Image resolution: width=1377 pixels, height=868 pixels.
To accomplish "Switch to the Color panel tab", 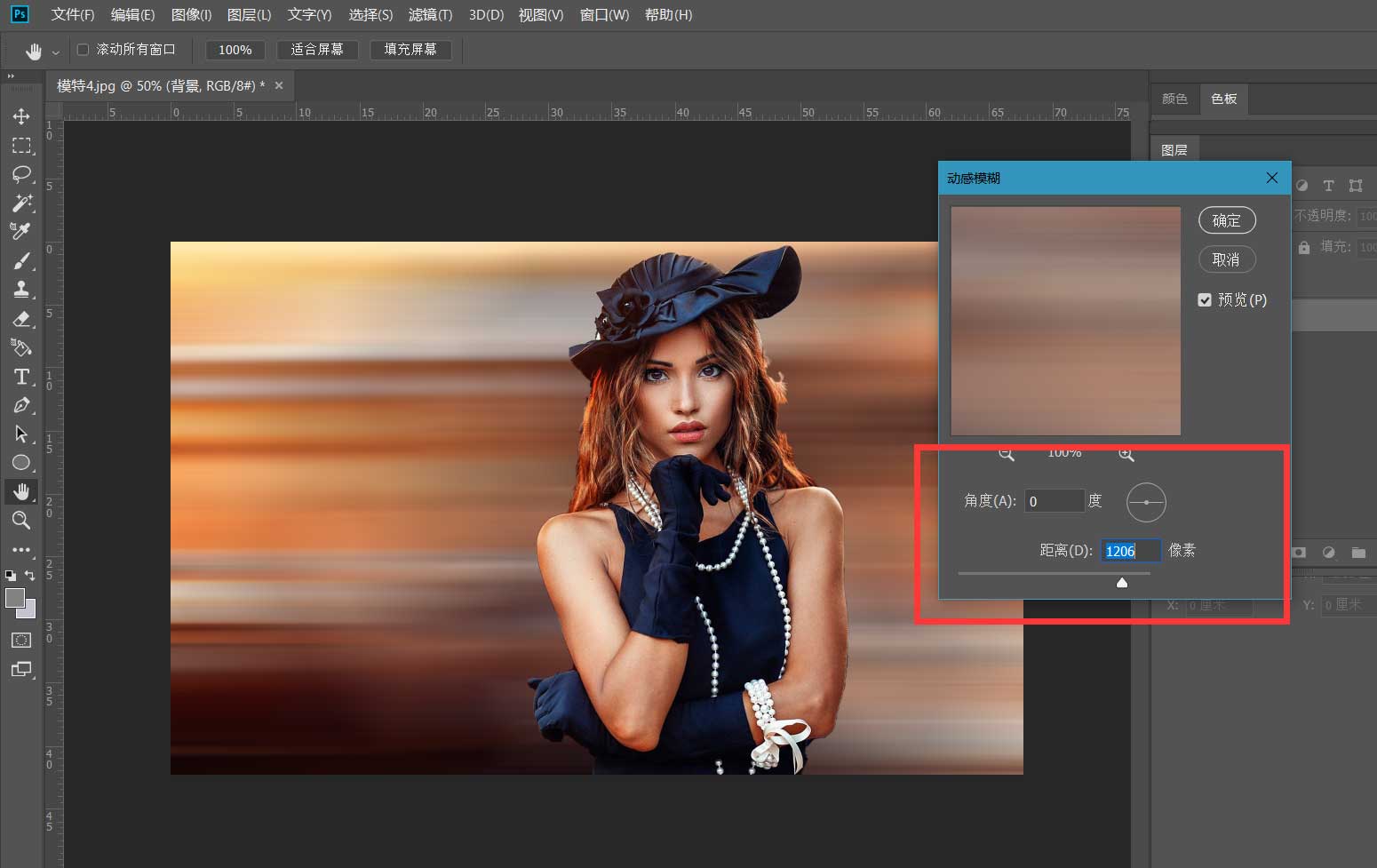I will click(x=1174, y=99).
